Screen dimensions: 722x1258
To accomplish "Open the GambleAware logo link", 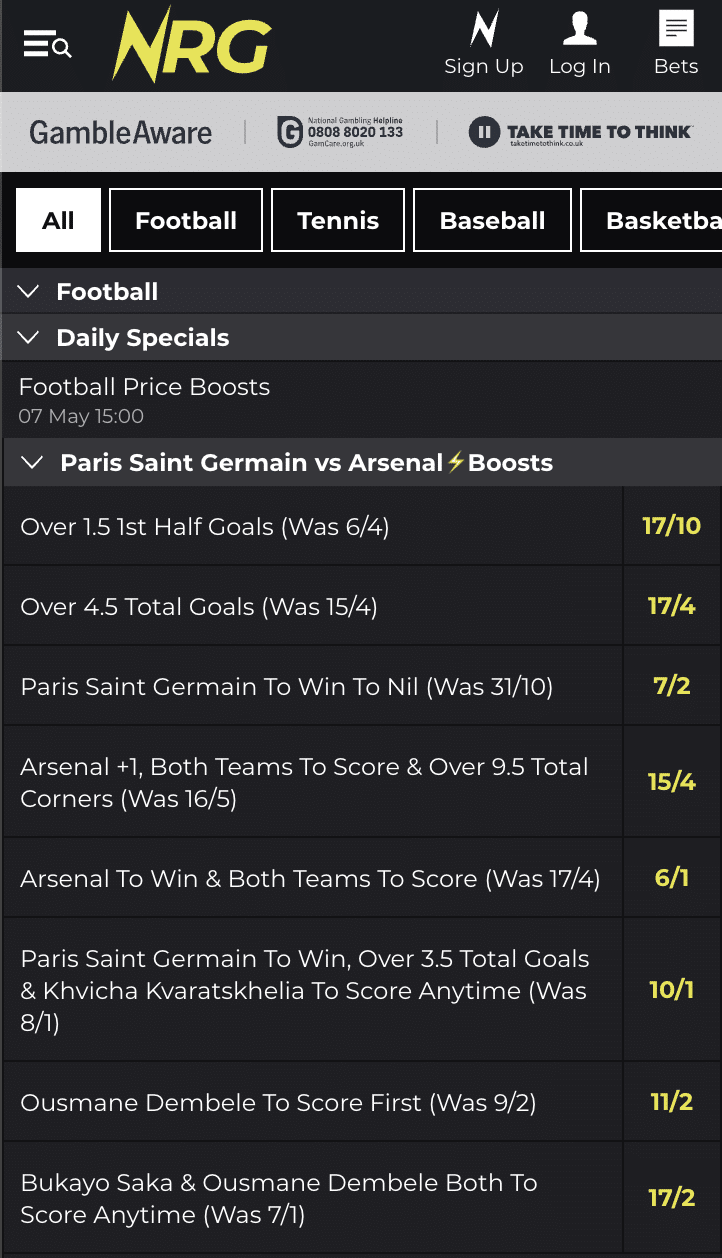I will click(x=120, y=132).
